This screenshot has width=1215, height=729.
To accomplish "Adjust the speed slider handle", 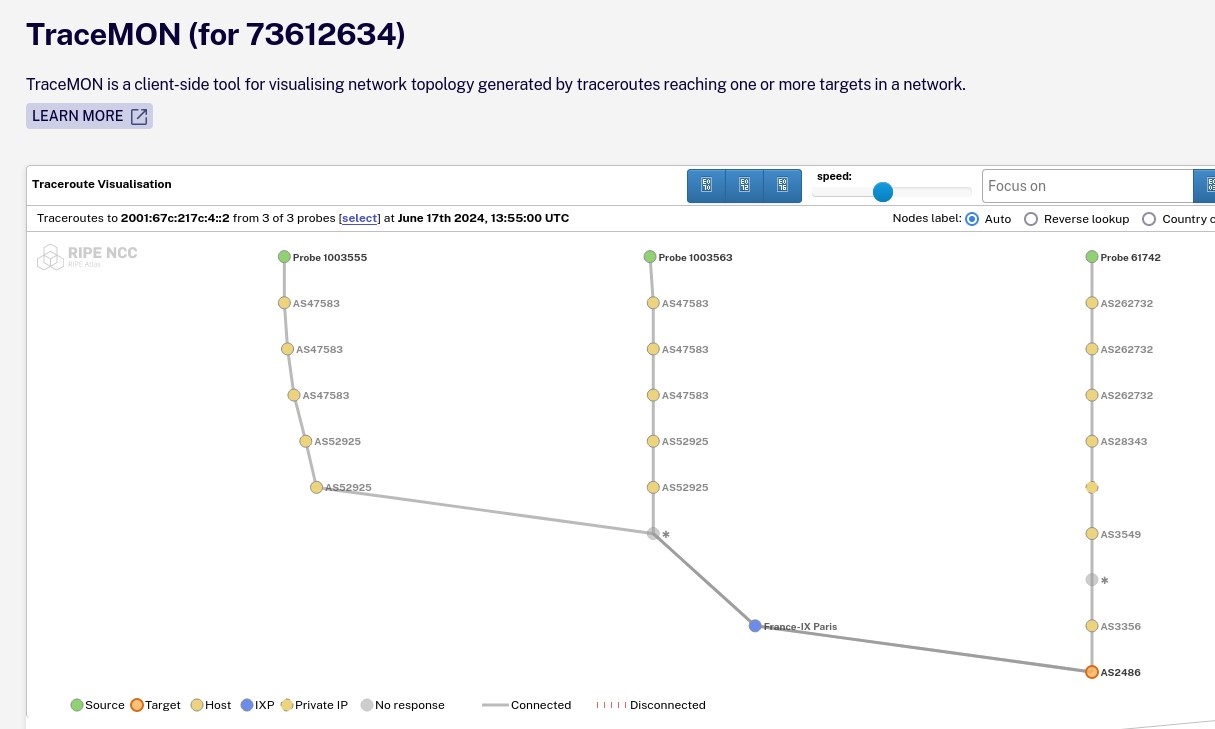I will click(x=882, y=191).
